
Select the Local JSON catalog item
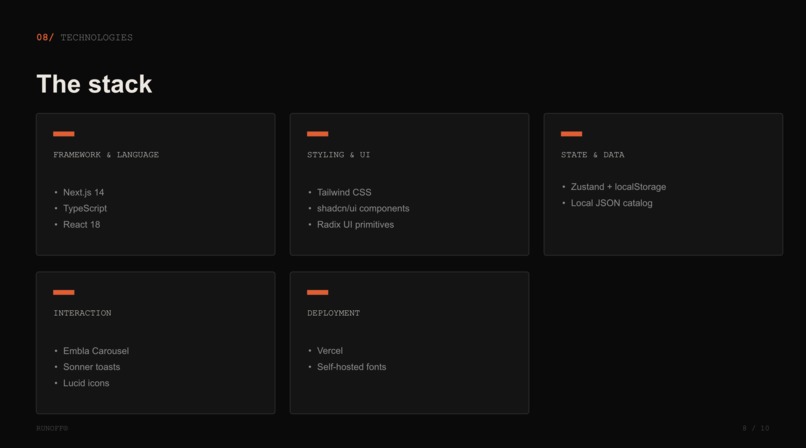(x=611, y=203)
